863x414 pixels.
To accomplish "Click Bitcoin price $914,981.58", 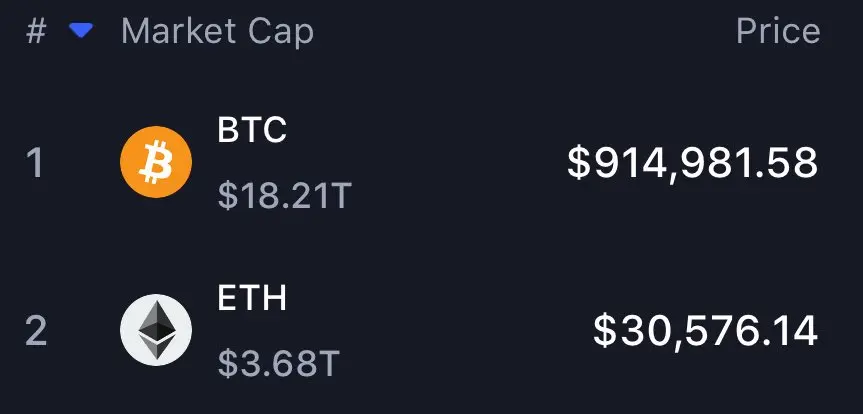I will tap(692, 164).
